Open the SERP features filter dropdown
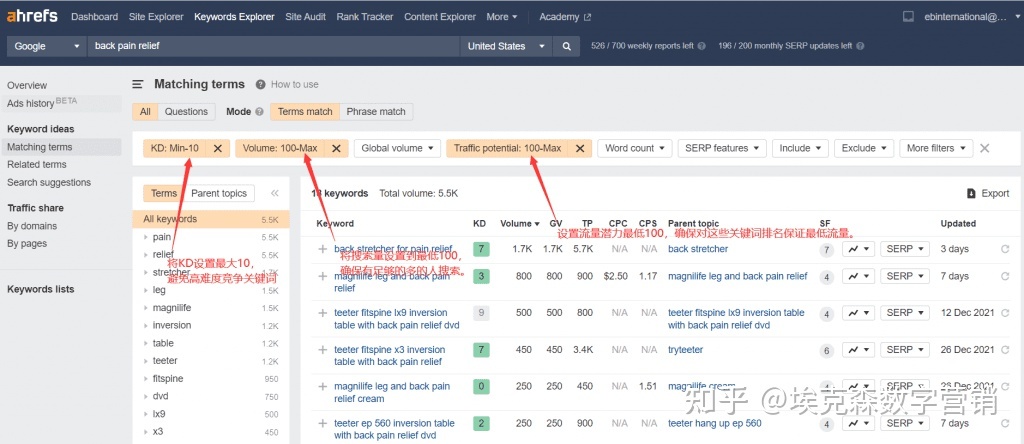 pyautogui.click(x=721, y=148)
